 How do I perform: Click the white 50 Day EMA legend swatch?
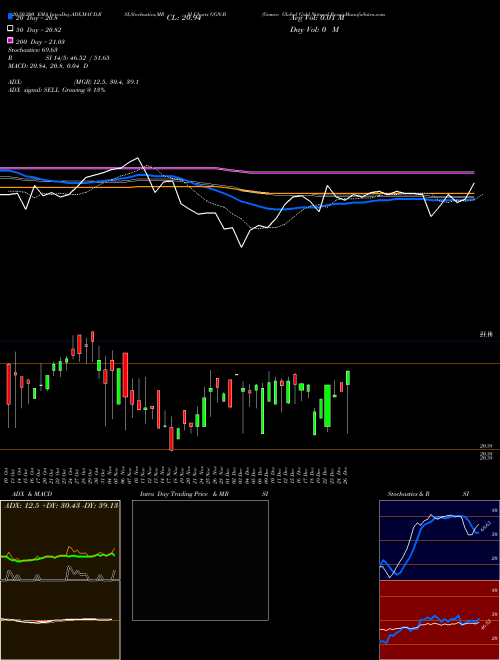click(10, 28)
